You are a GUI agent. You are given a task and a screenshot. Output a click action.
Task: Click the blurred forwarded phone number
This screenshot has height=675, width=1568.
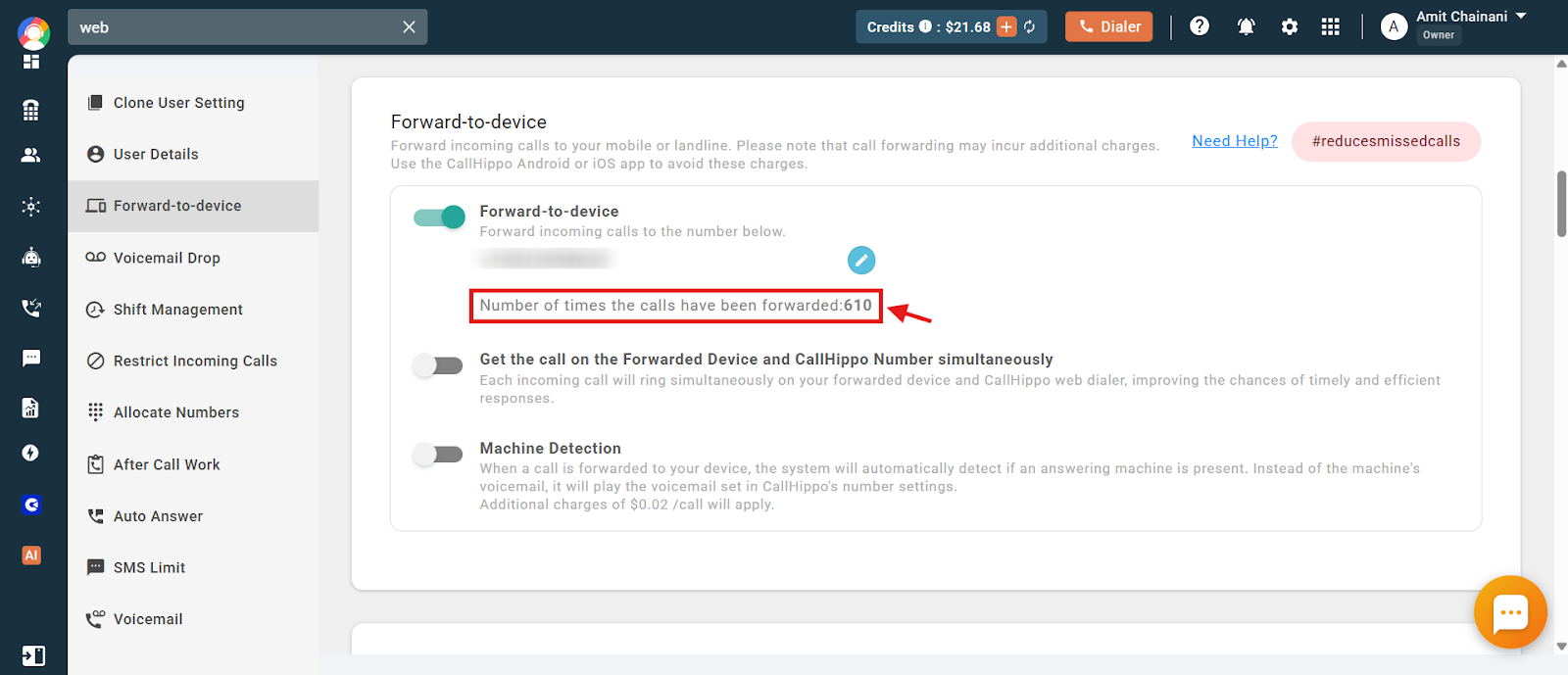pyautogui.click(x=547, y=259)
